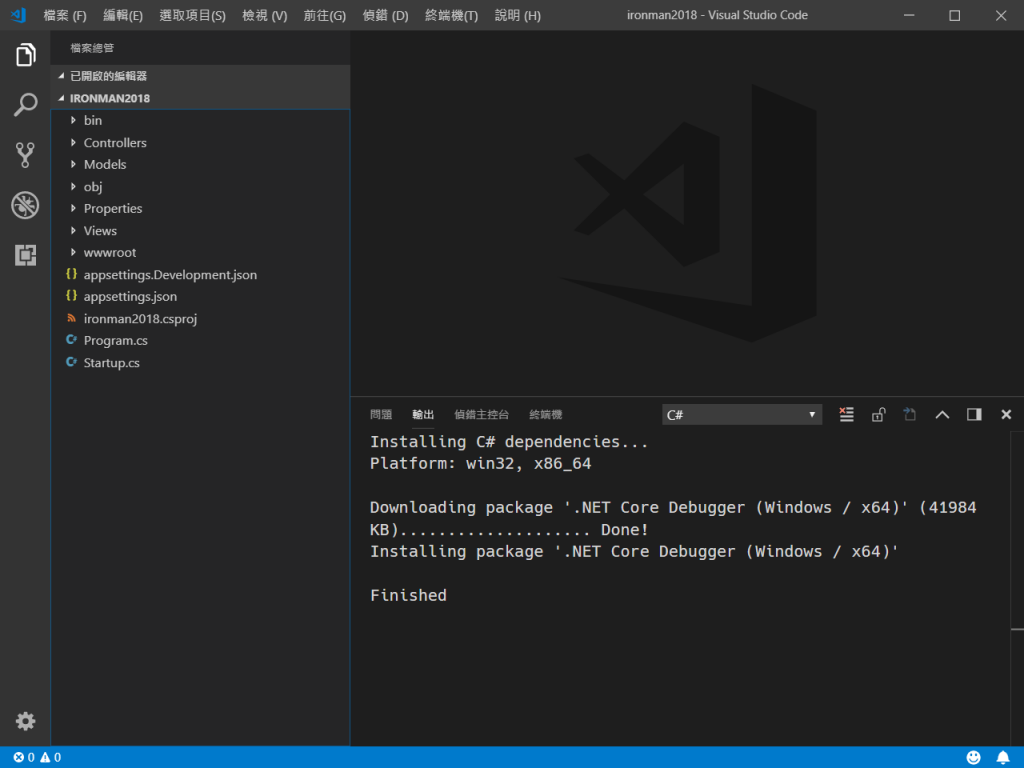Image resolution: width=1024 pixels, height=768 pixels.
Task: Open the 終端機(T) menu
Action: [451, 15]
